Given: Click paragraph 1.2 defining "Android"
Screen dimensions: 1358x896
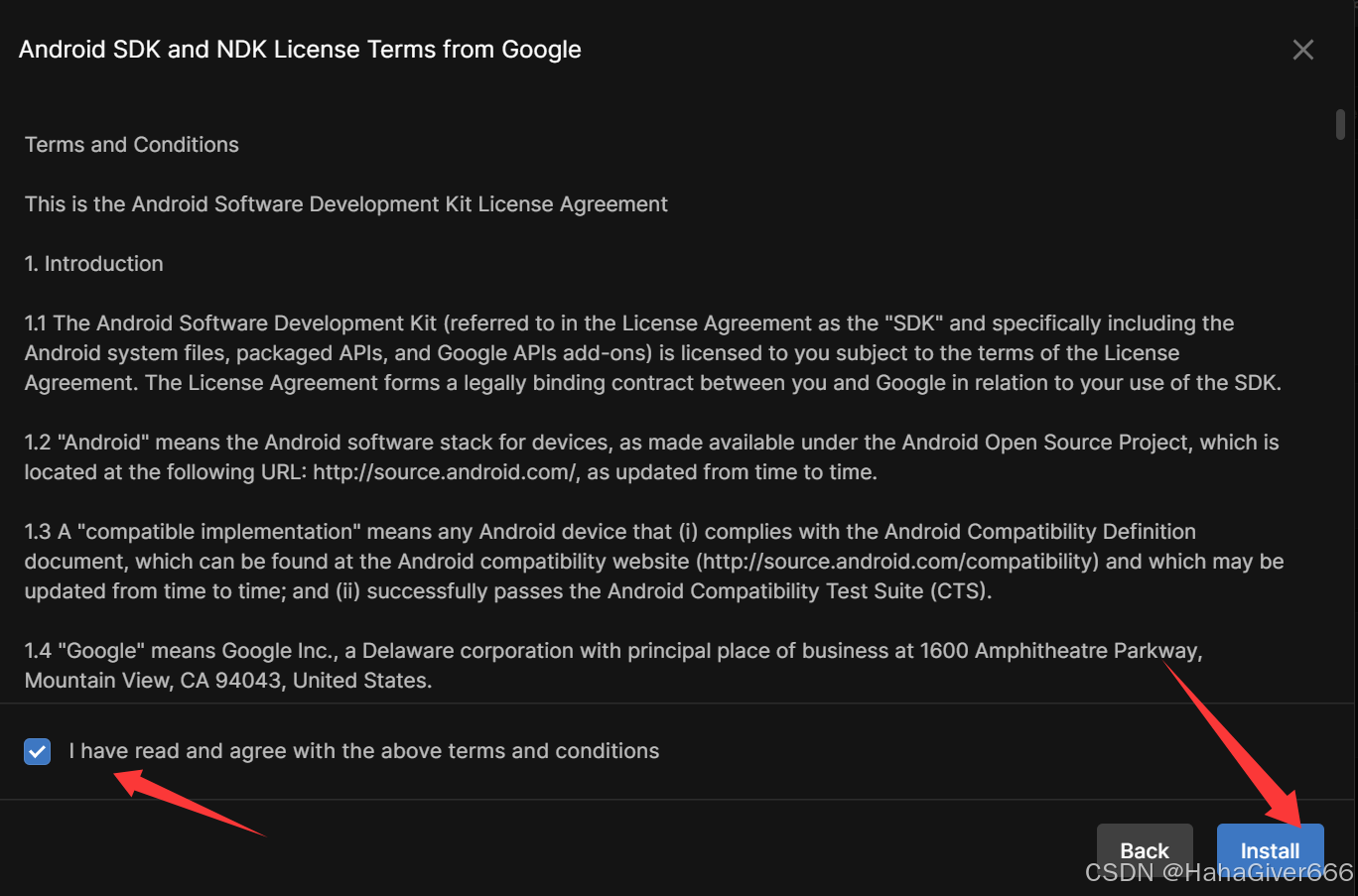Looking at the screenshot, I should 652,457.
